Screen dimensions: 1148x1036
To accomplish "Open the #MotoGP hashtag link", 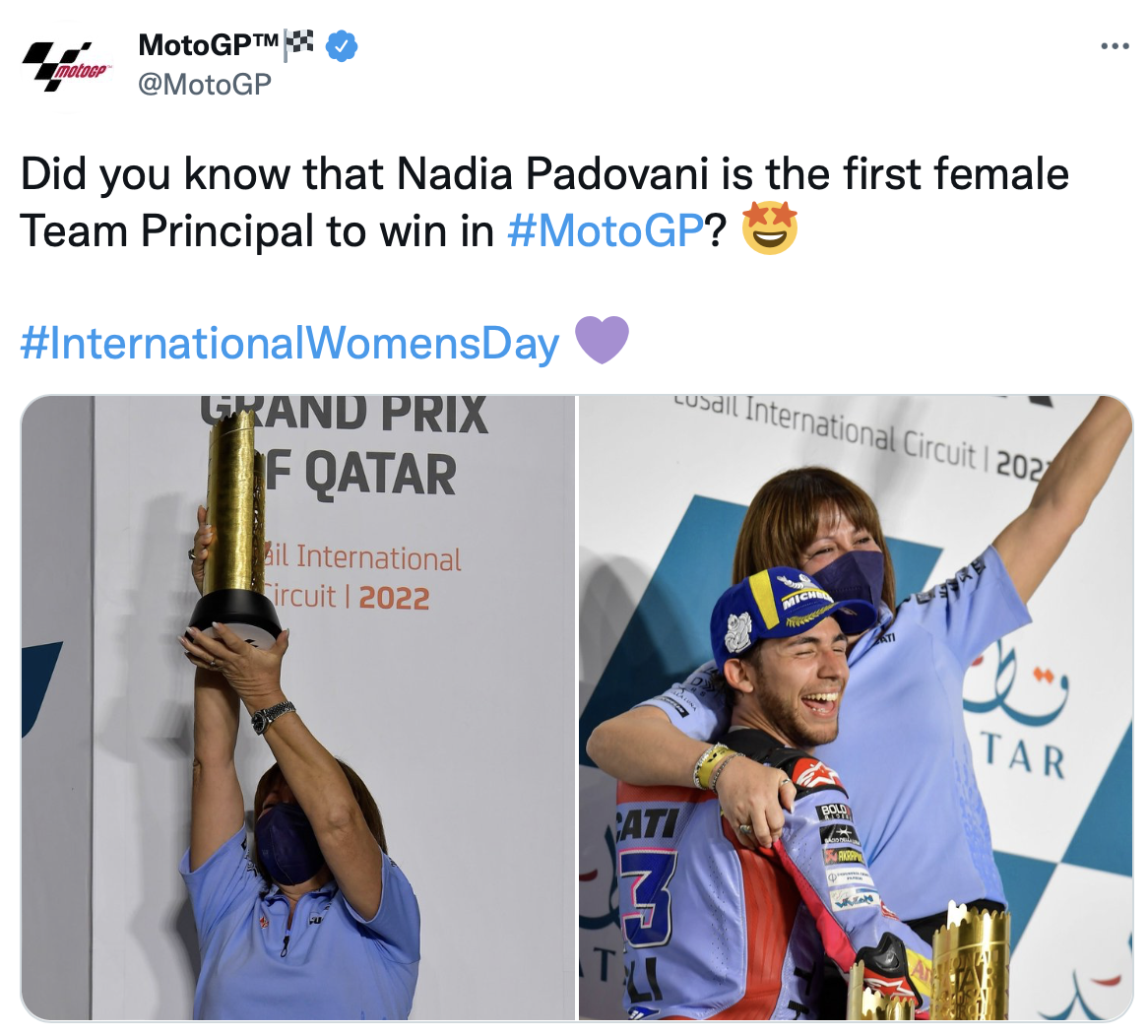I will [605, 230].
